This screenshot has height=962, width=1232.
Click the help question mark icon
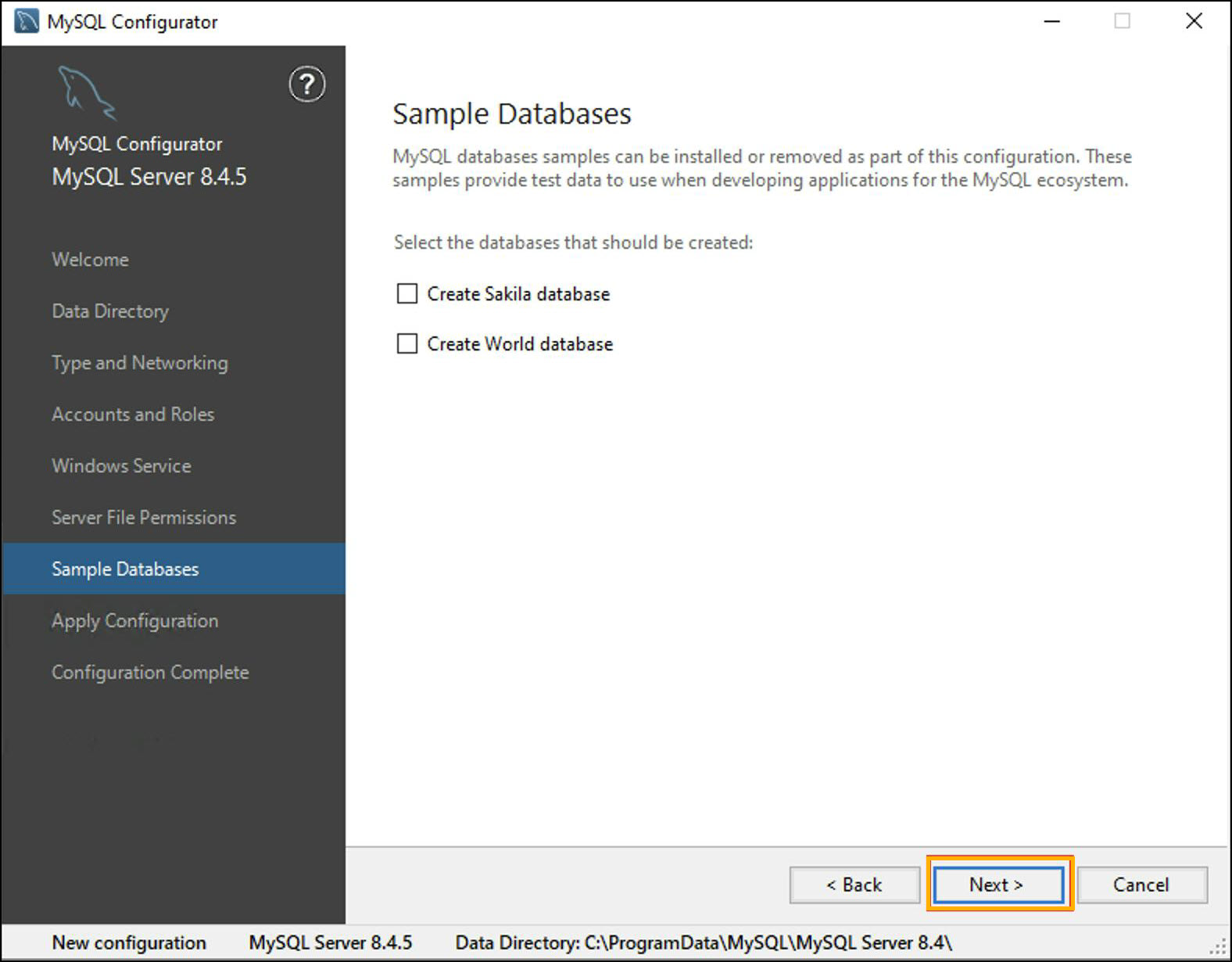coord(307,84)
